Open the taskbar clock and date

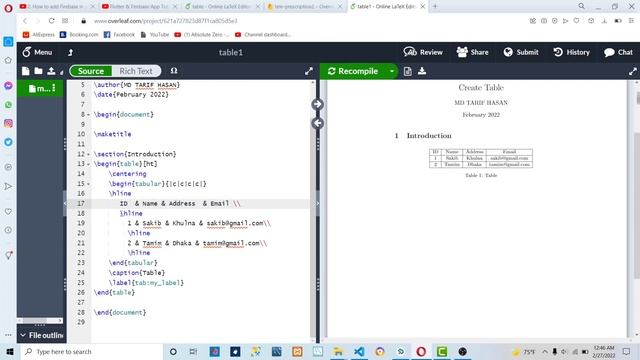pyautogui.click(x=604, y=351)
